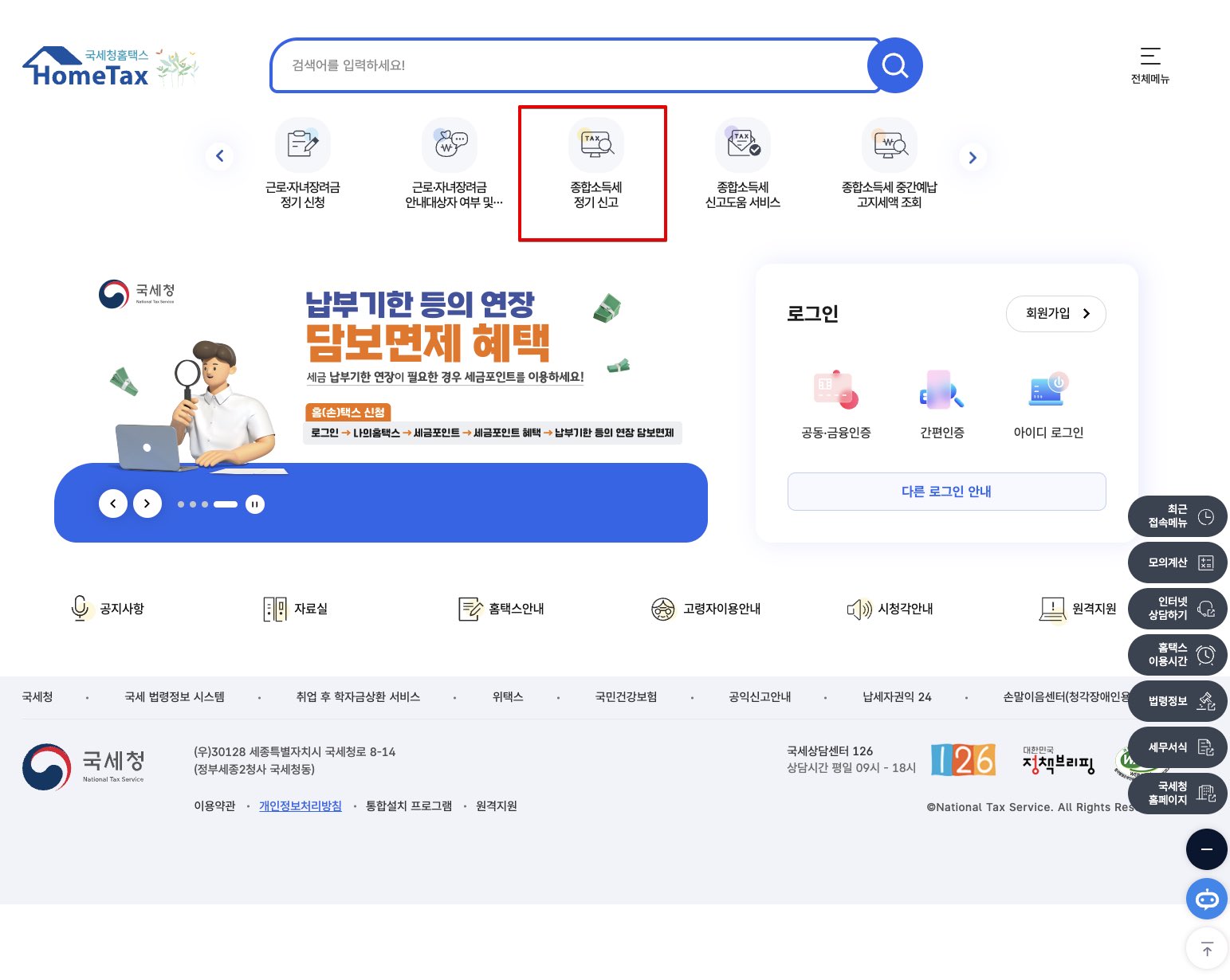Click 회원가입 sign-up button
This screenshot has height=980, width=1230.
click(x=1055, y=314)
